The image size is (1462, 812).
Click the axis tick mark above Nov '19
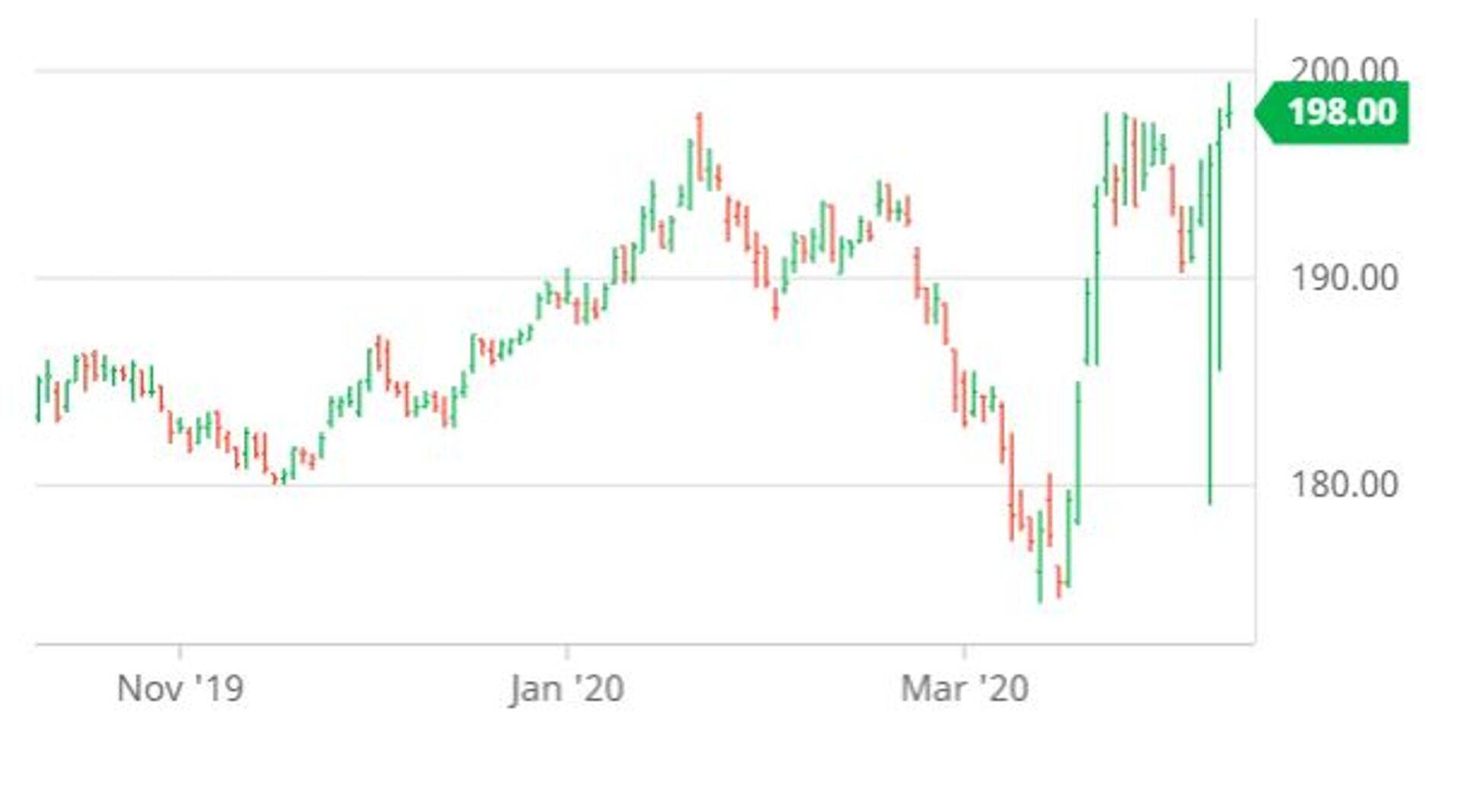tap(180, 651)
